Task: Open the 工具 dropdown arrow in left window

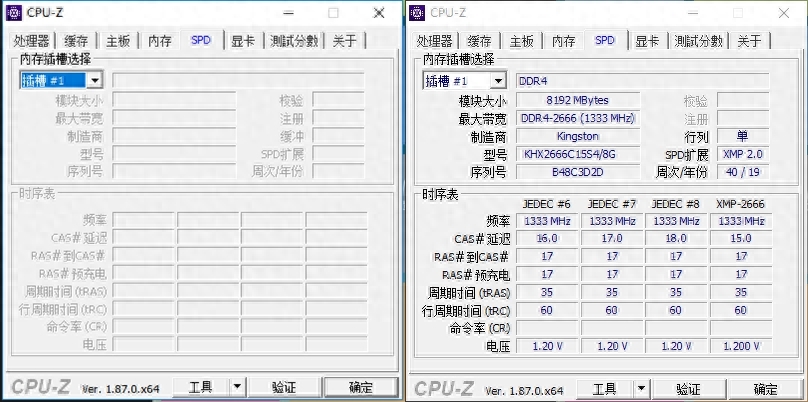Action: point(237,387)
